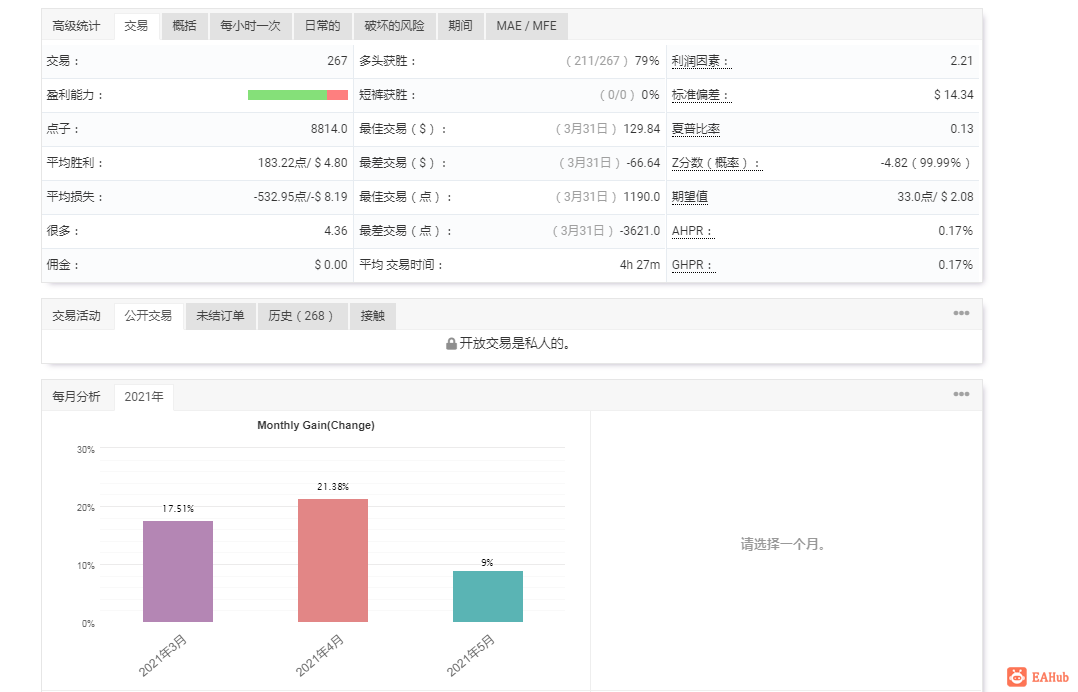Click the 2021年5月 axis label

470,656
